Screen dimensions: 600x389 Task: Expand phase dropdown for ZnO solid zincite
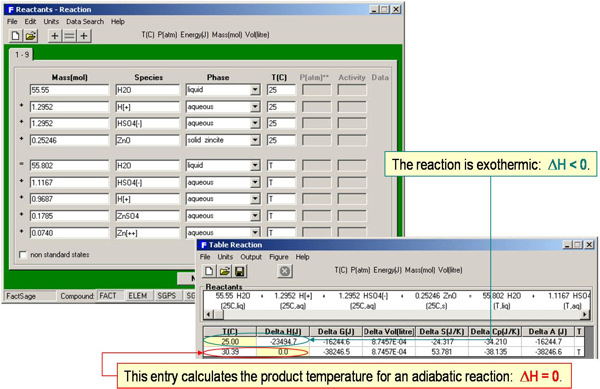255,140
